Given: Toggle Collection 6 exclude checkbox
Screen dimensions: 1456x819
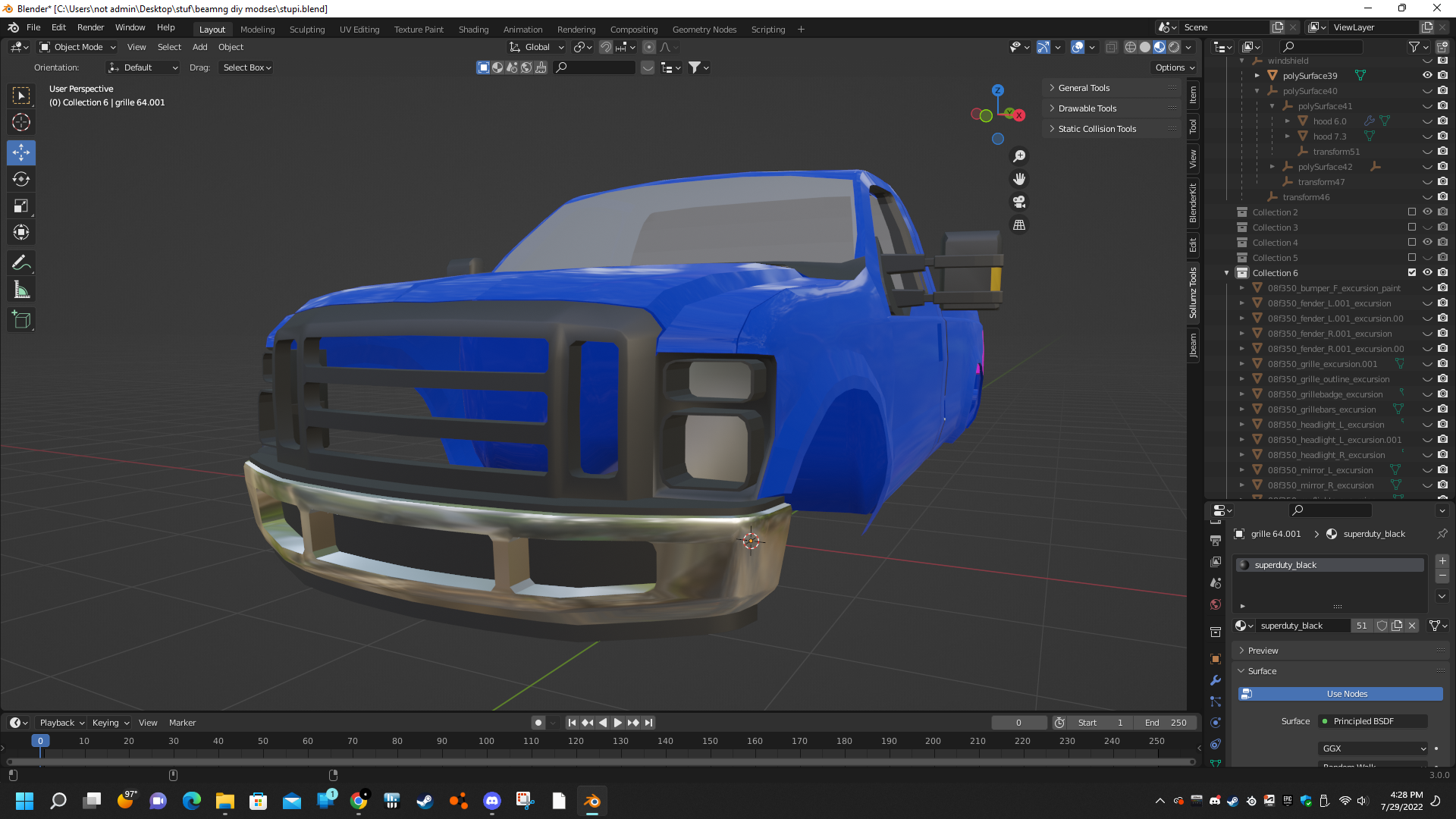Looking at the screenshot, I should click(x=1412, y=272).
